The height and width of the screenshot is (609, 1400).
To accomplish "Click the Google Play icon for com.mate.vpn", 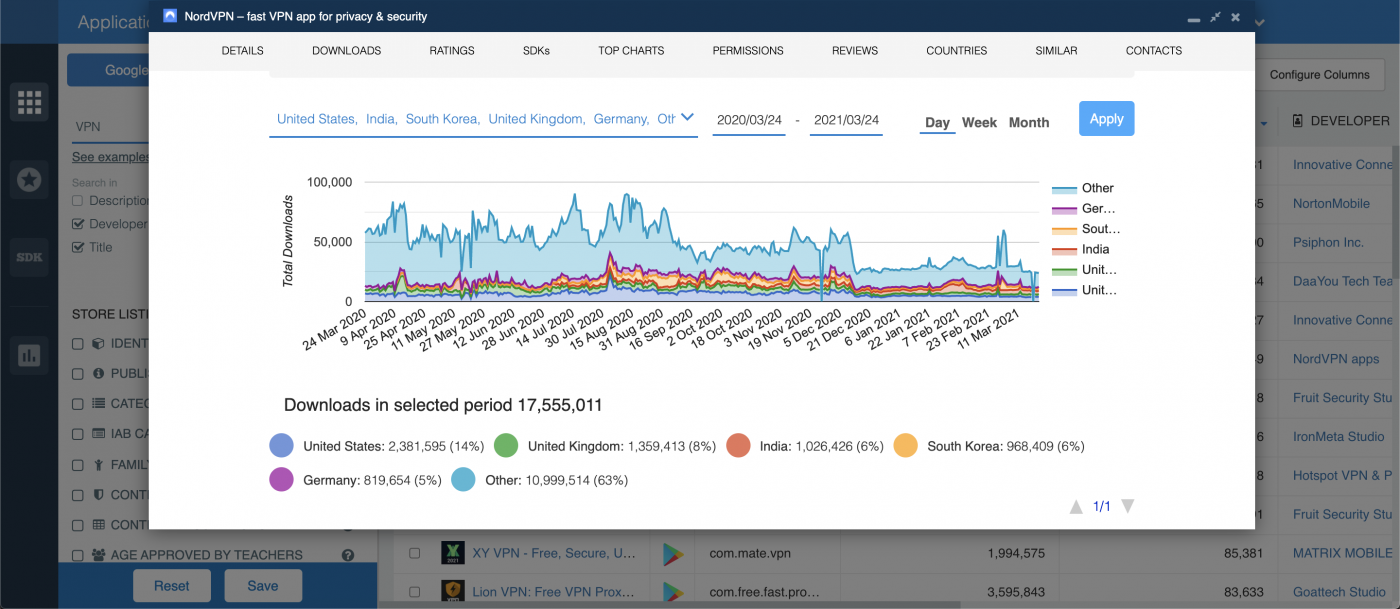I will (x=674, y=553).
